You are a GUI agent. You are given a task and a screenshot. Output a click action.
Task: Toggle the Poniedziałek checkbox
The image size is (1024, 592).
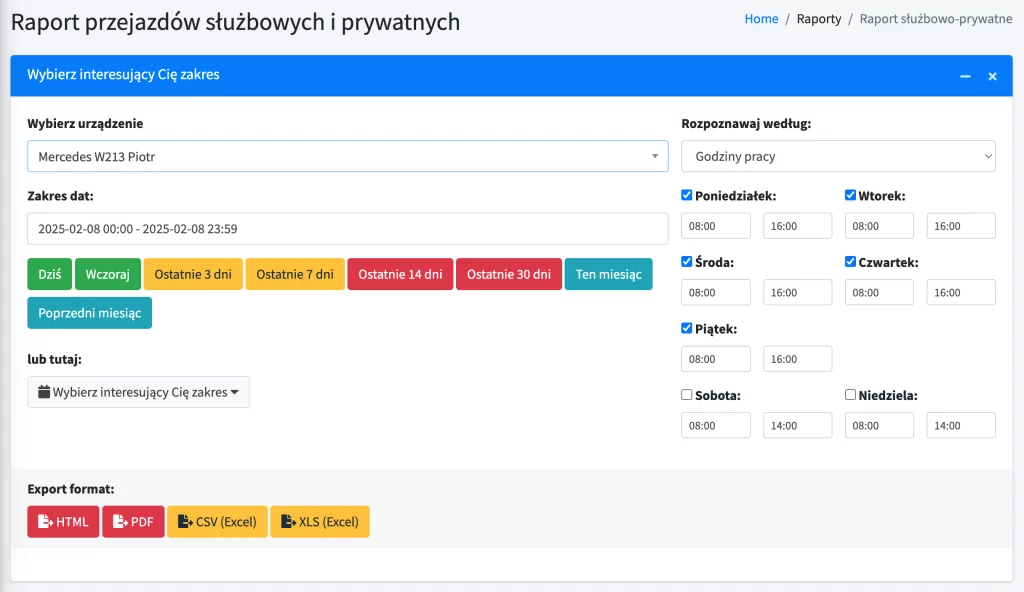686,195
